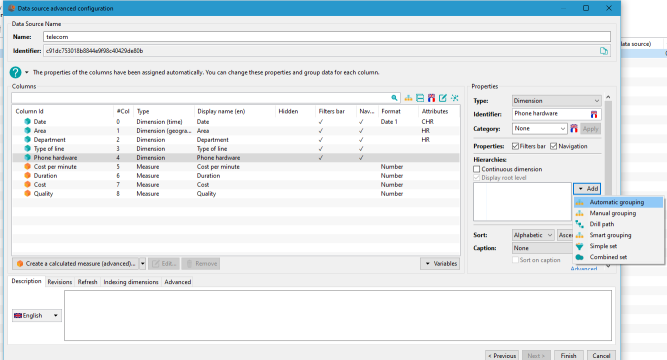Toggle the Filters bar checkbox in Properties

(x=515, y=146)
